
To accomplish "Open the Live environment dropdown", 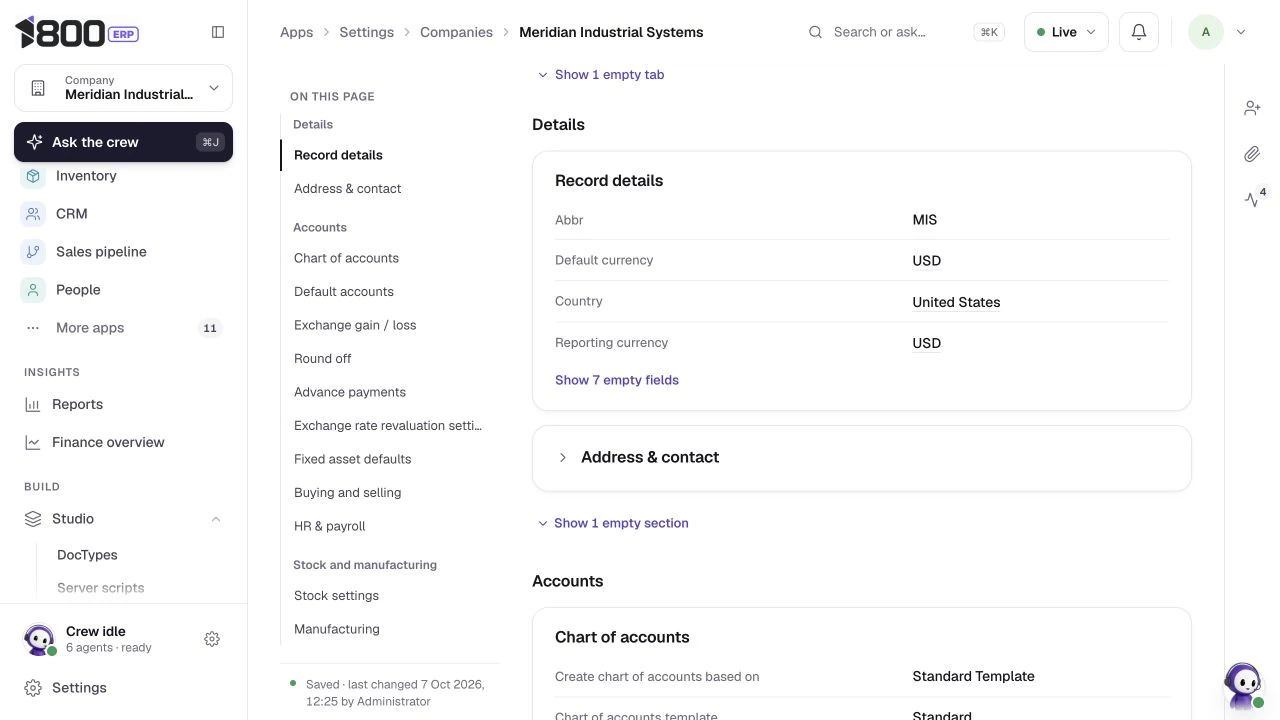I will 1066,32.
